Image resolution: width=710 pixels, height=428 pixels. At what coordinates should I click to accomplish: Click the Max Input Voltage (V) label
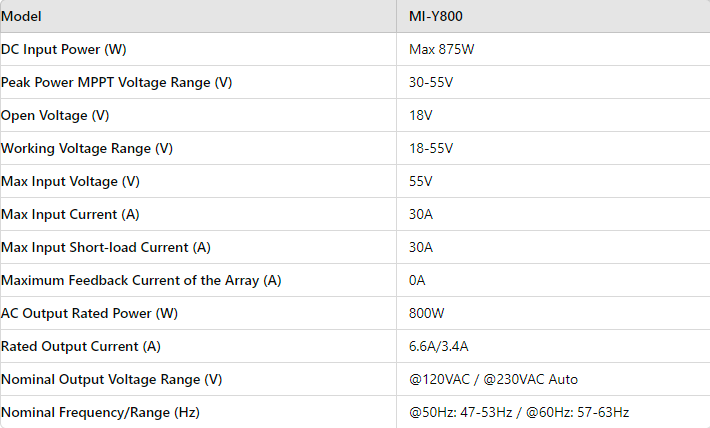point(70,182)
